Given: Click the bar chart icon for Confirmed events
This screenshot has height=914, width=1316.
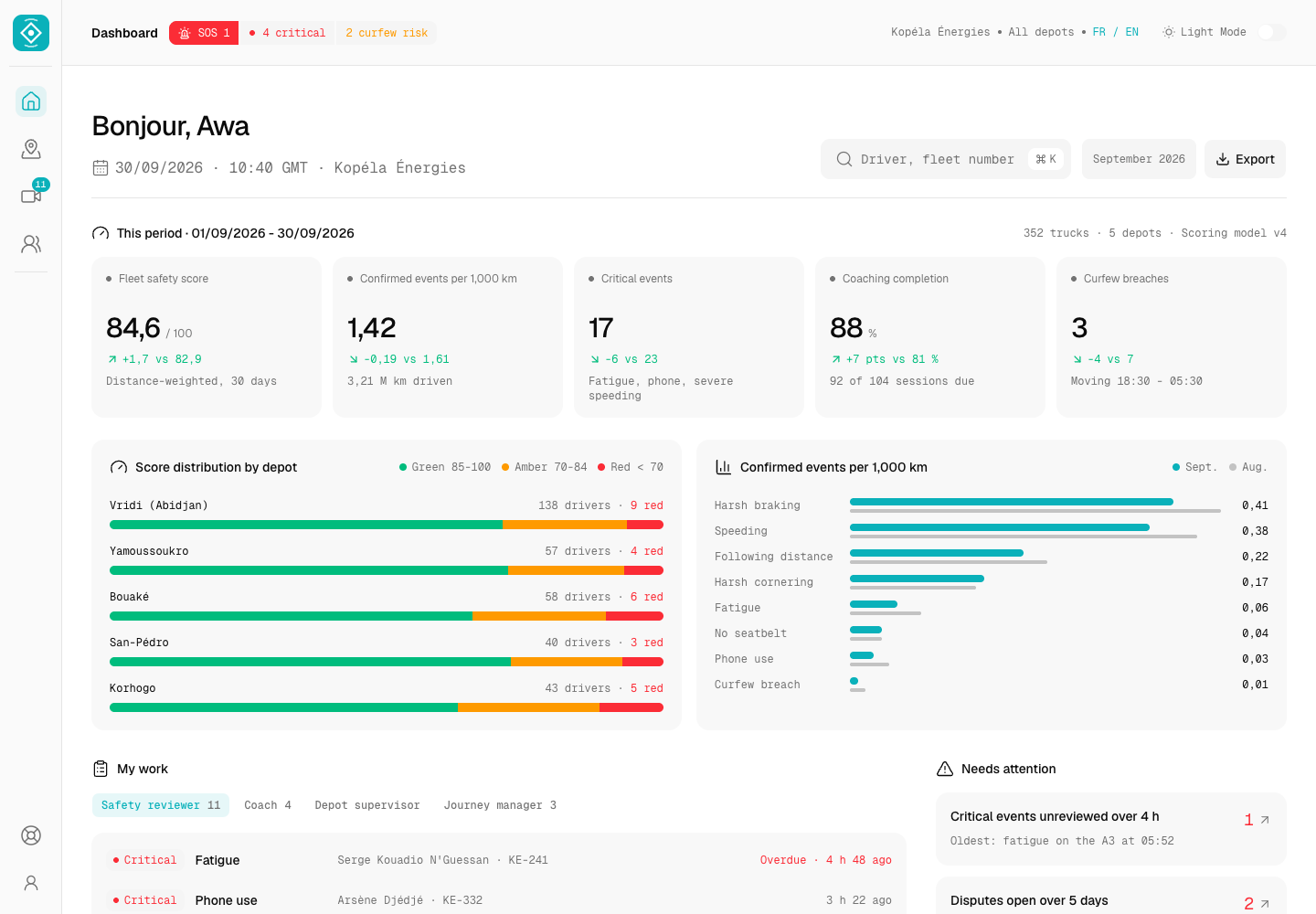Looking at the screenshot, I should [723, 467].
